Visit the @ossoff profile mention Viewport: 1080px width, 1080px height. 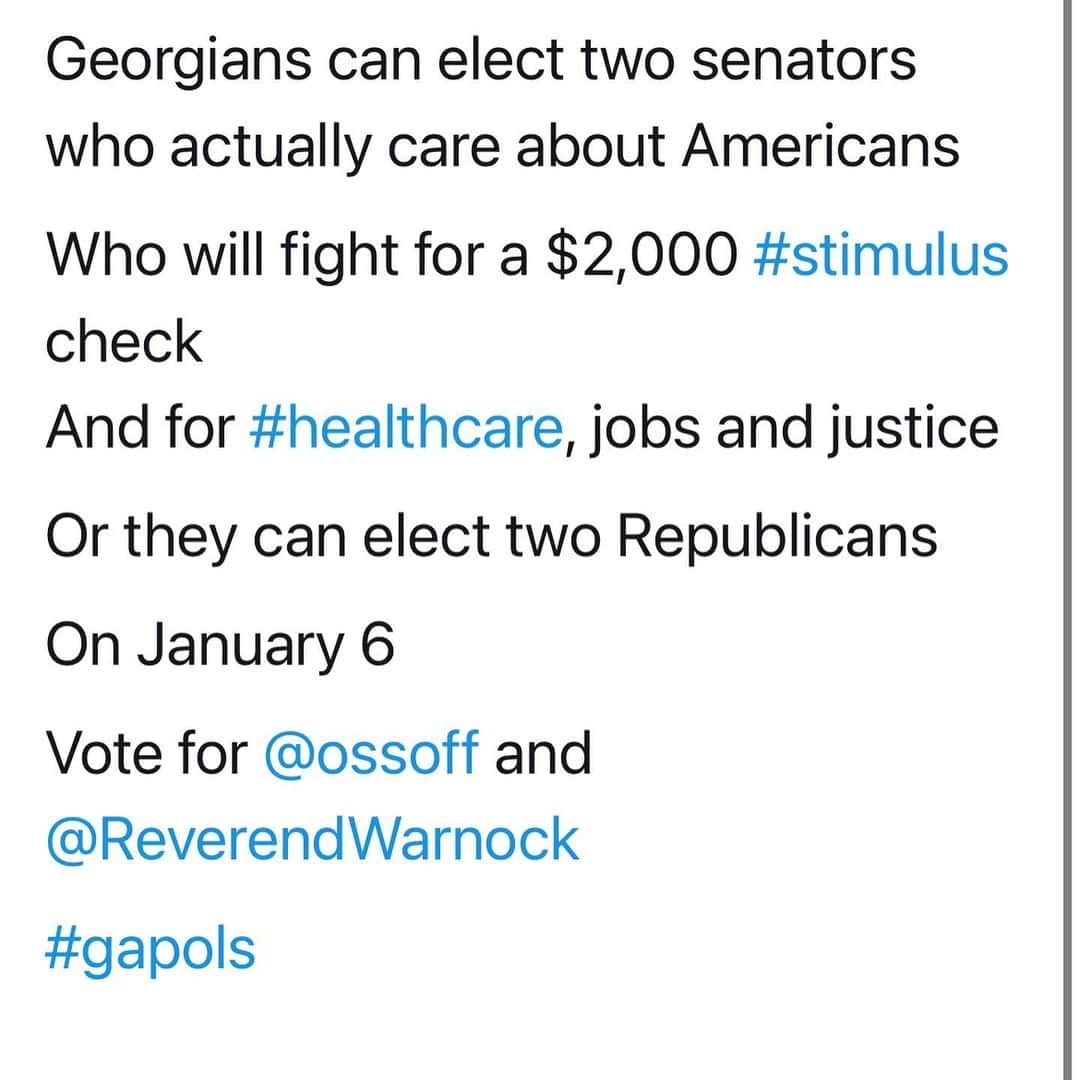[371, 752]
